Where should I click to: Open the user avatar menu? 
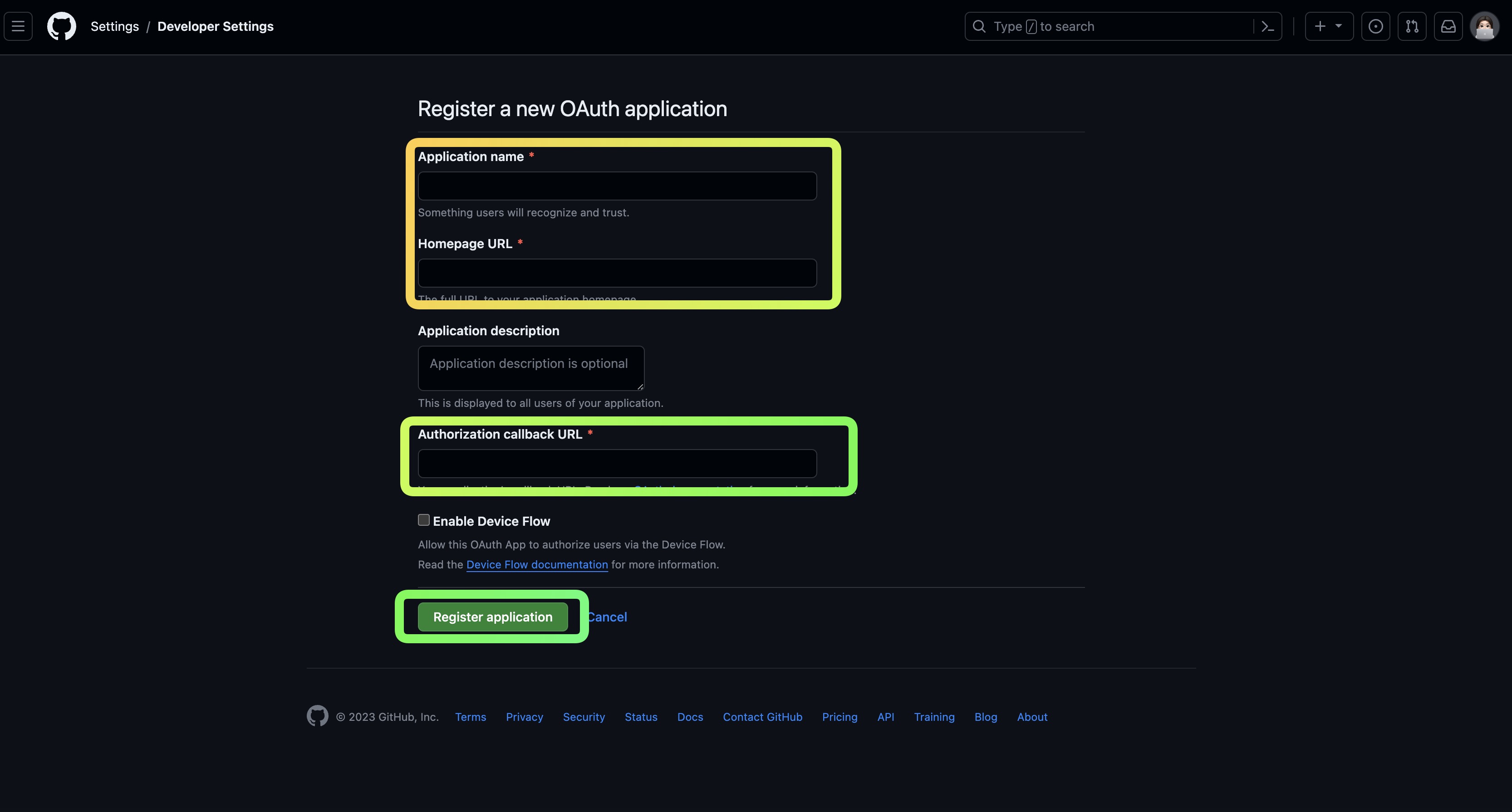pyautogui.click(x=1484, y=26)
